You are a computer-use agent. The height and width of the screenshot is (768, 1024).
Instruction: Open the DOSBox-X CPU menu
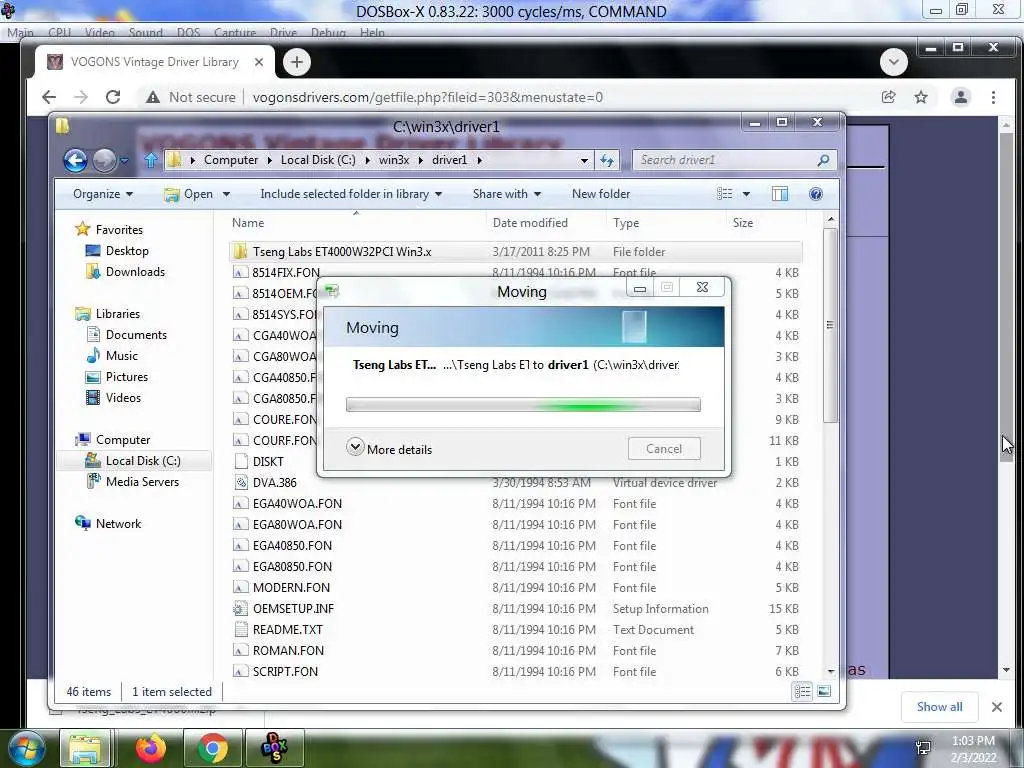coord(59,33)
